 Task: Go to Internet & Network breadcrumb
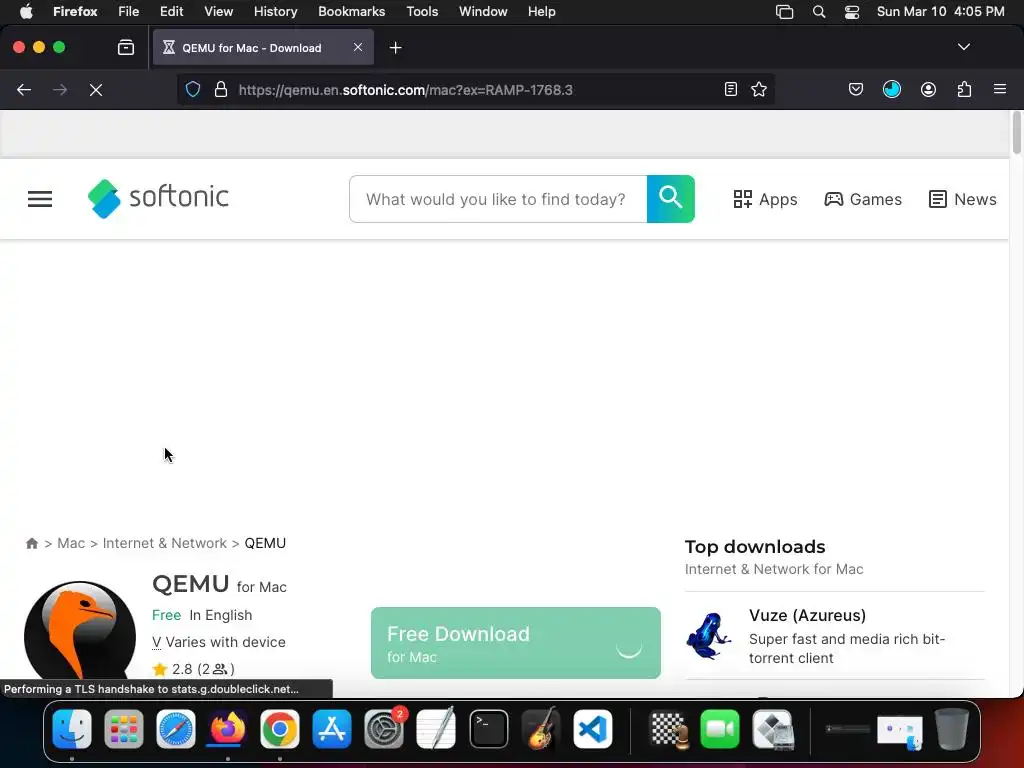point(165,543)
